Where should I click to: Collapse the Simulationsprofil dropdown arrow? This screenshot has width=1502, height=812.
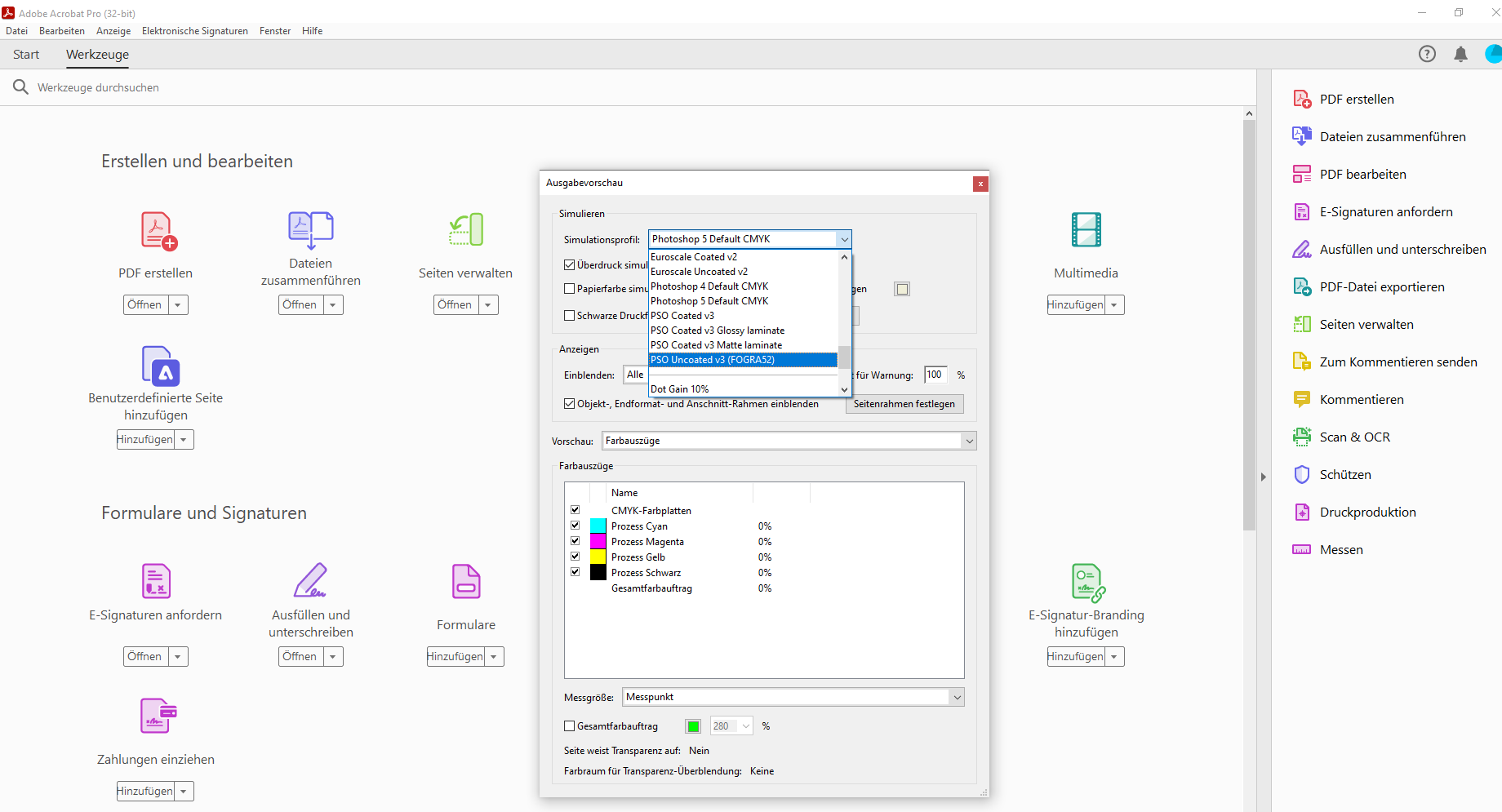[x=844, y=239]
